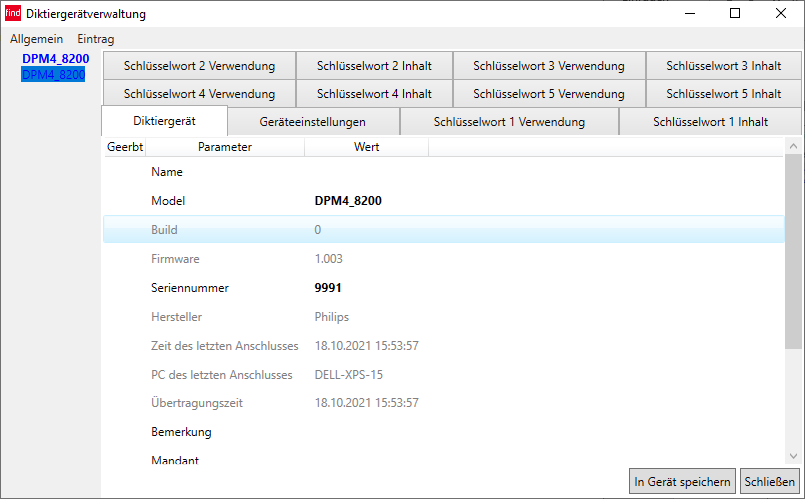Click the Zeit des letzten Anschlusses timestamp

367,346
